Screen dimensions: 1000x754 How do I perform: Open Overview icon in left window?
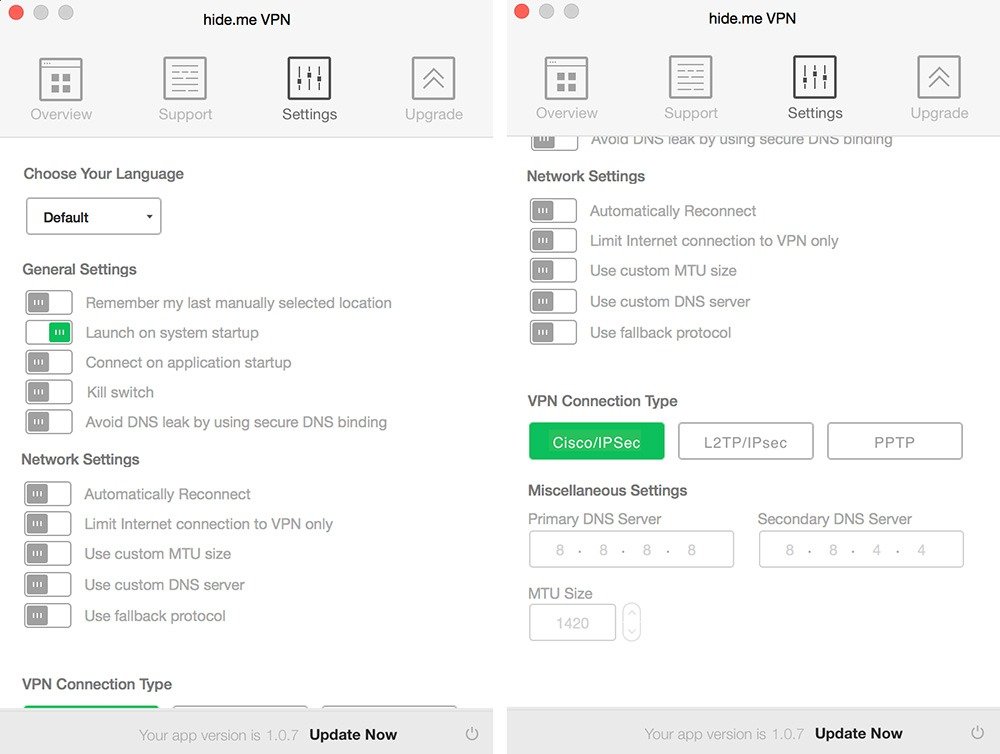[61, 79]
